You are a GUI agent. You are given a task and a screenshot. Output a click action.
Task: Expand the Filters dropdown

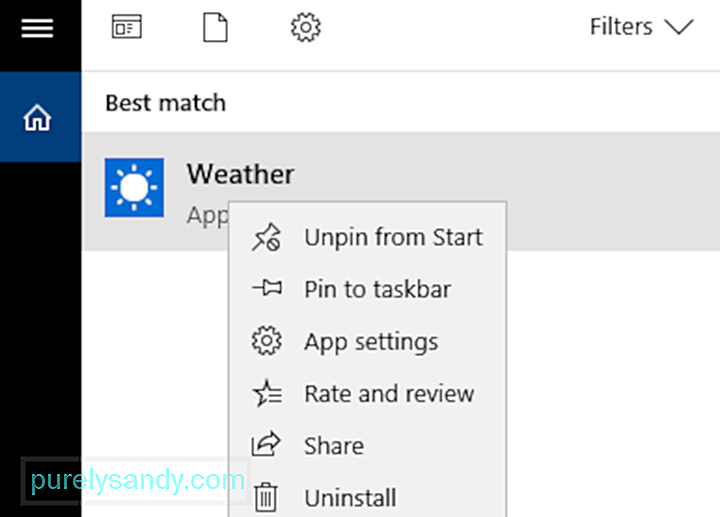click(641, 26)
